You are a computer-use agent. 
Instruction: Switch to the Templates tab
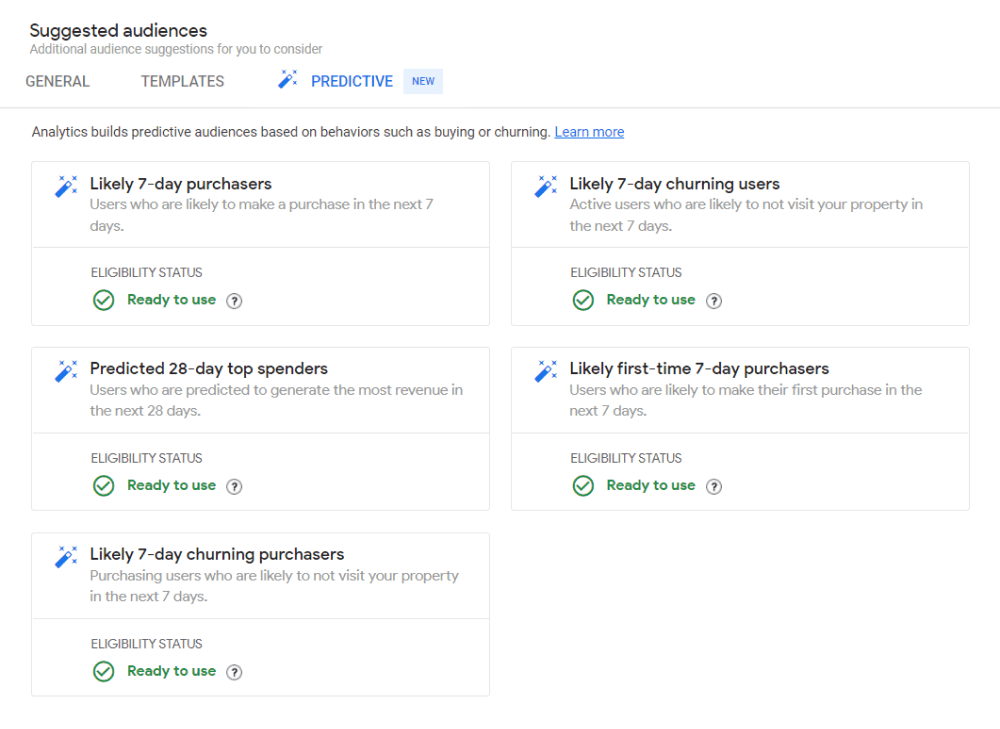(x=182, y=82)
